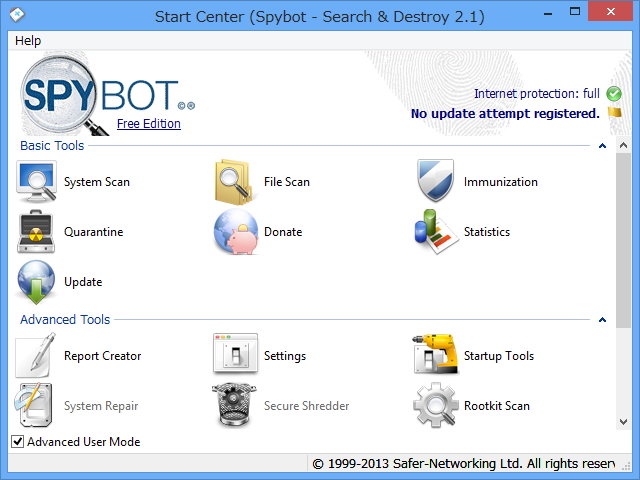Collapse the Advanced Tools section
Image resolution: width=640 pixels, height=480 pixels.
pyautogui.click(x=602, y=320)
